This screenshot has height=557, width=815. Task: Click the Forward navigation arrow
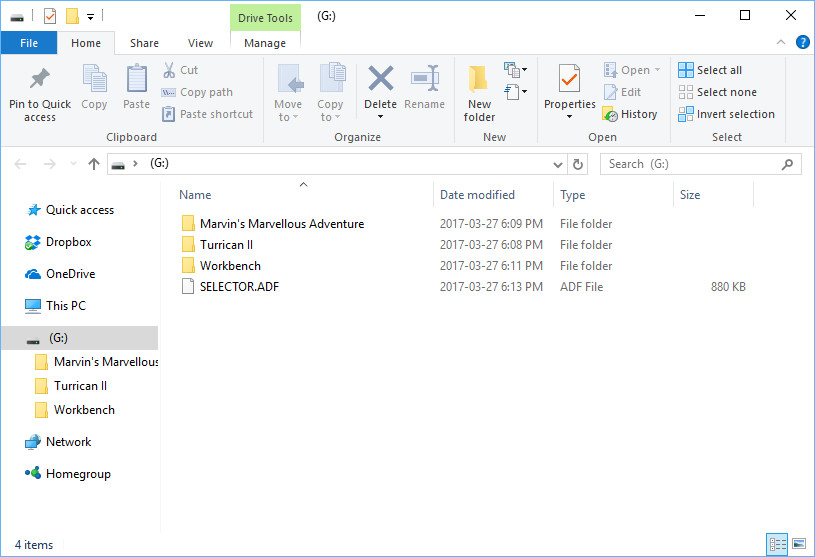point(49,164)
